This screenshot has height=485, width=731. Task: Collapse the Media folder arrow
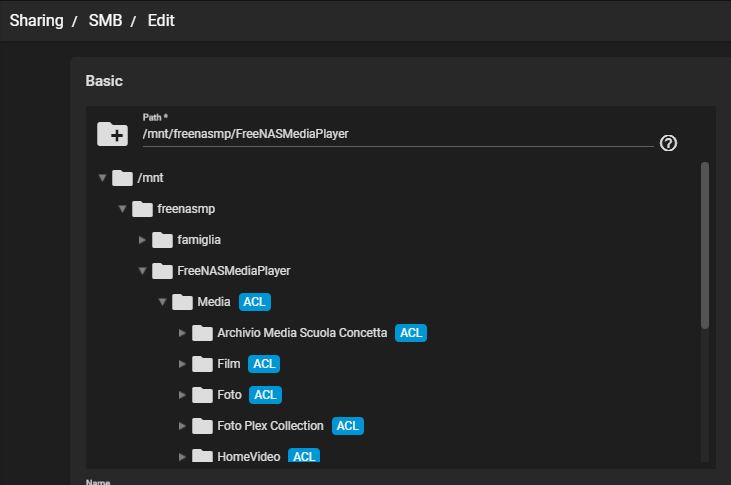tap(162, 302)
